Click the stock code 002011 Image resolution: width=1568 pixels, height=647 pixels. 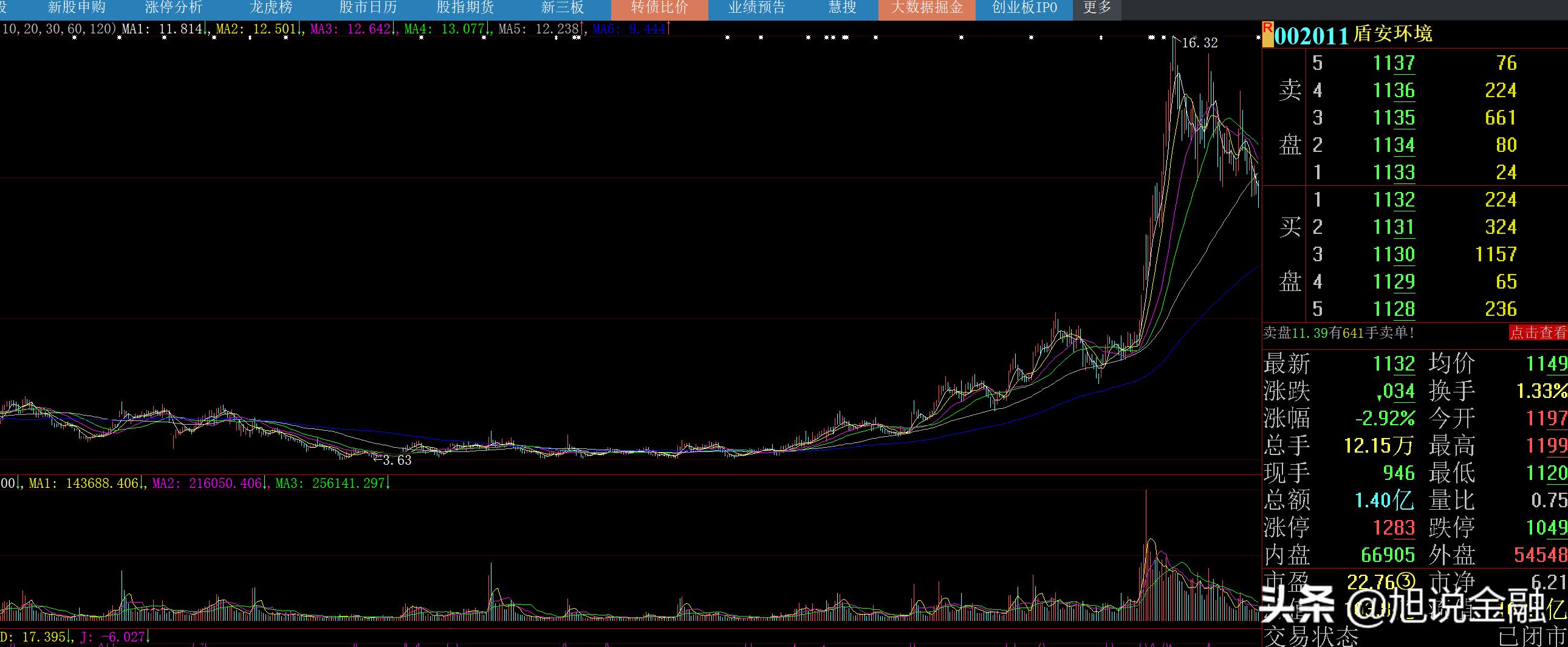1312,35
